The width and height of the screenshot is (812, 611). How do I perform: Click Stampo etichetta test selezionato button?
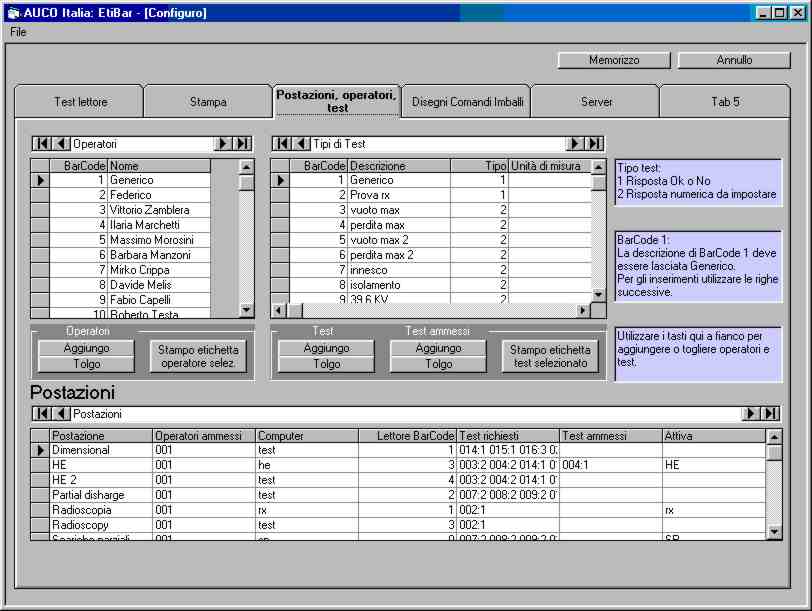550,356
